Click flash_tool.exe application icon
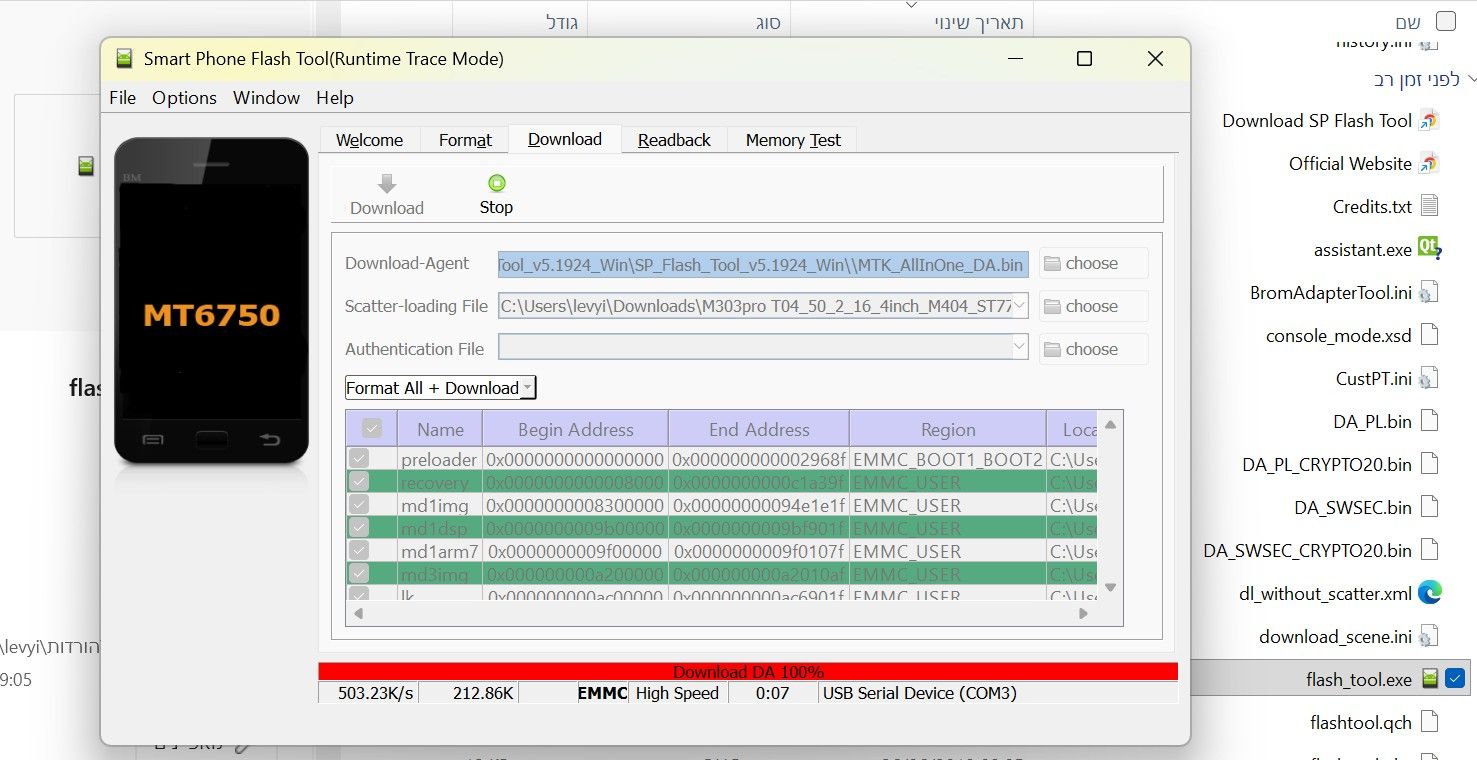This screenshot has width=1477, height=760. [1430, 679]
